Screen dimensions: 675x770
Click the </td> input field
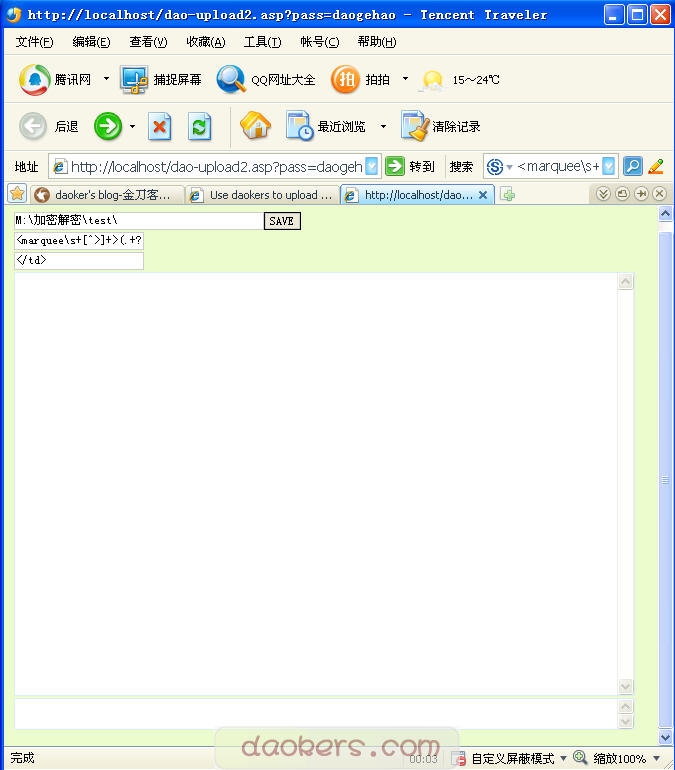[79, 261]
